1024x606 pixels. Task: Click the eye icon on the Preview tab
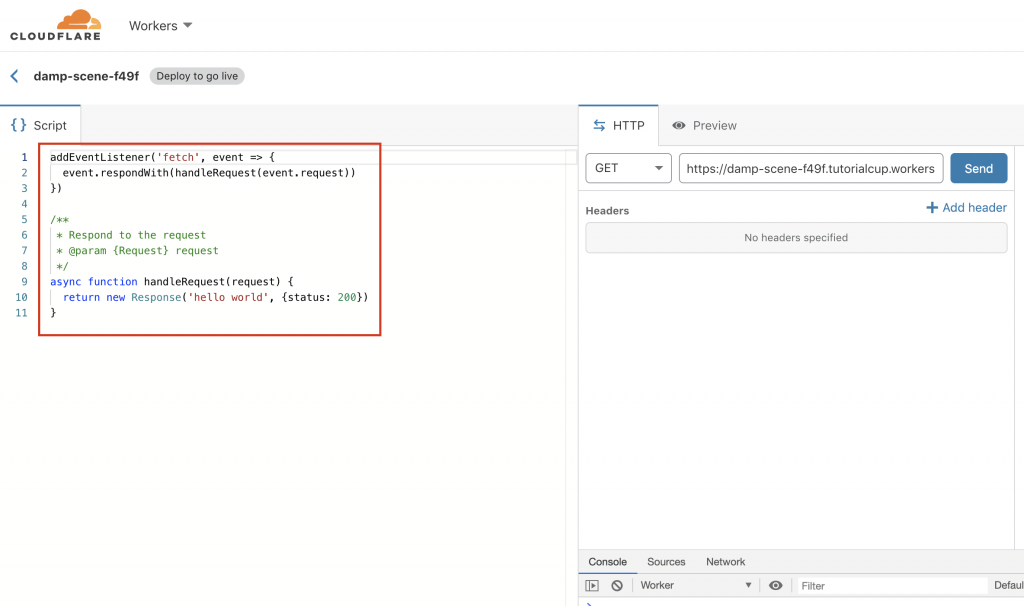click(680, 125)
